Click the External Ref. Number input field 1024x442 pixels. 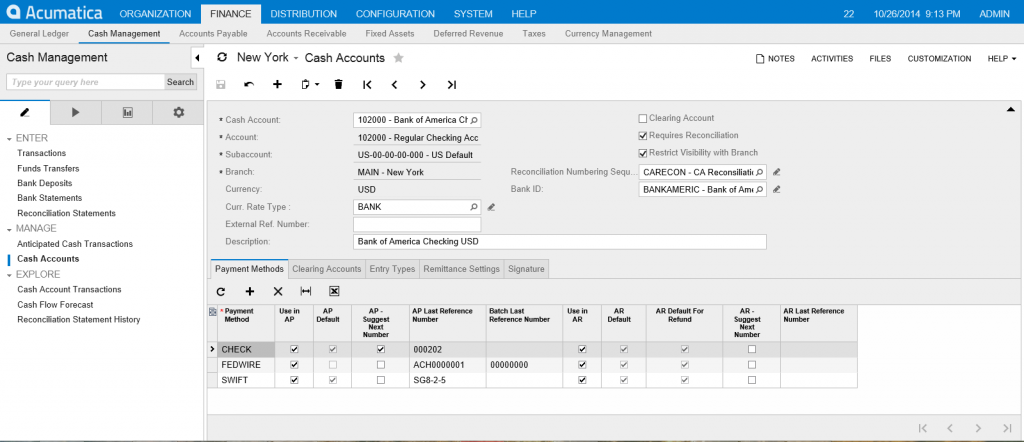point(417,224)
